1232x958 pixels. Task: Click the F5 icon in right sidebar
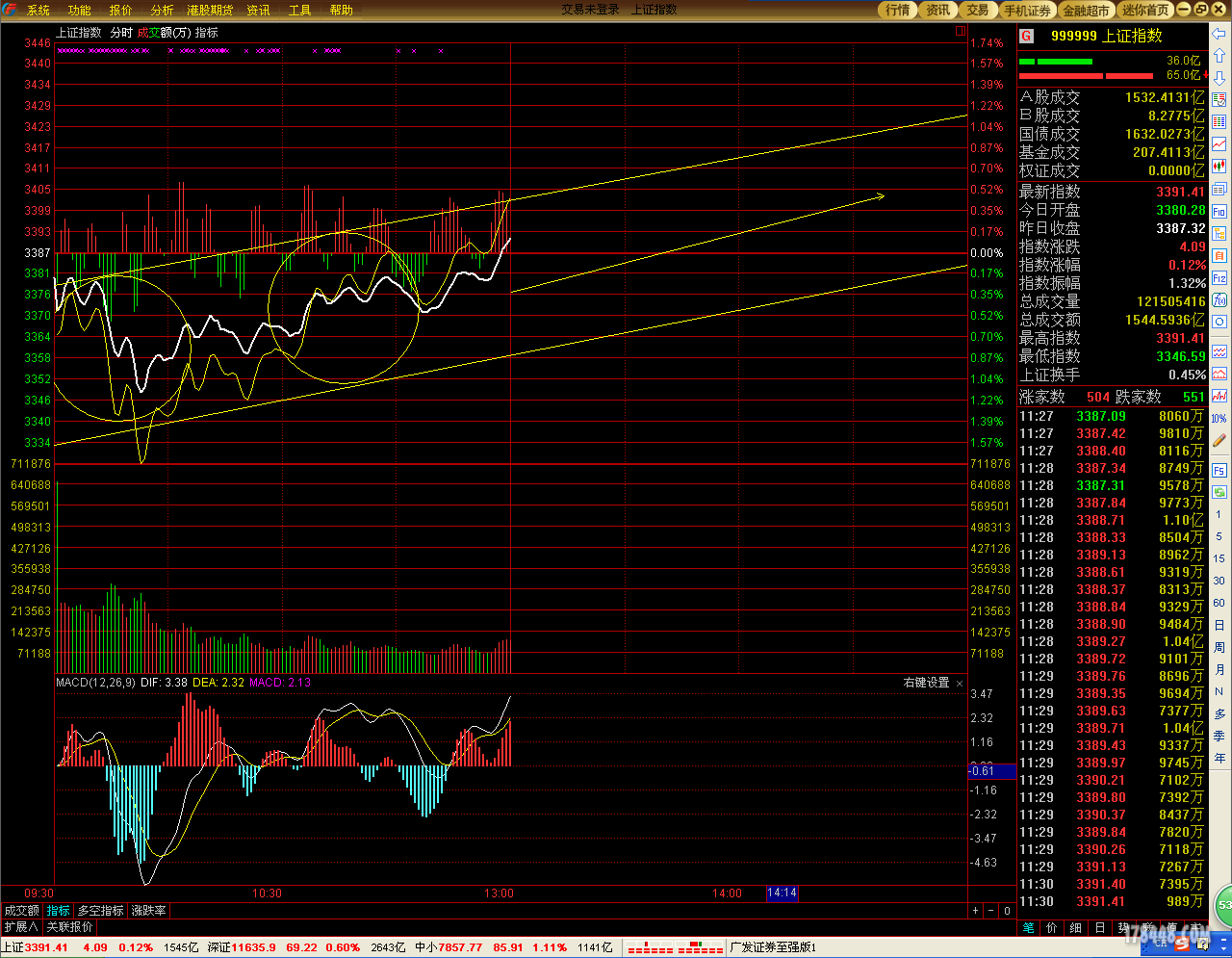pos(1219,471)
